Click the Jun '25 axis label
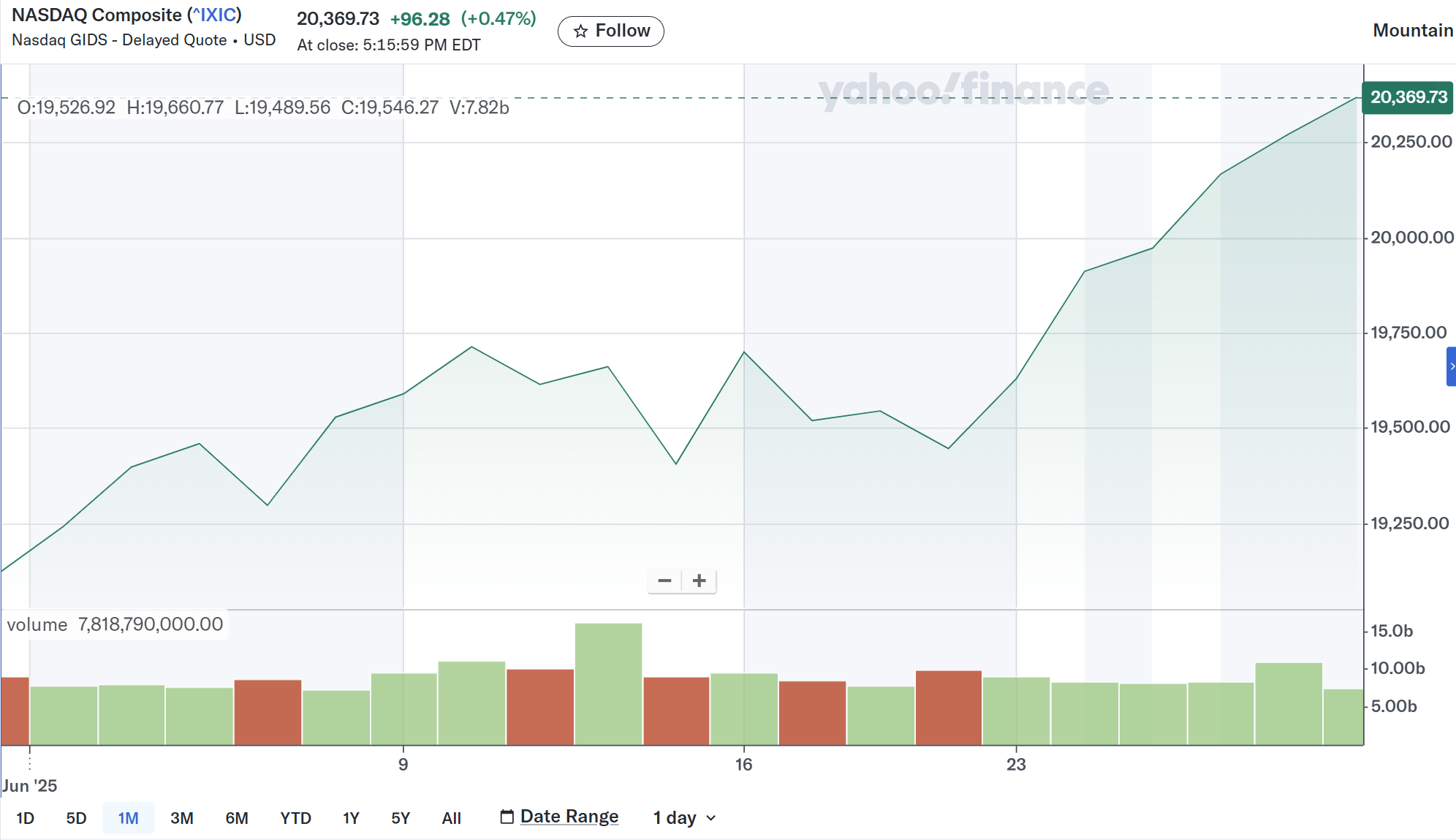Viewport: 1456px width, 840px height. click(x=29, y=786)
